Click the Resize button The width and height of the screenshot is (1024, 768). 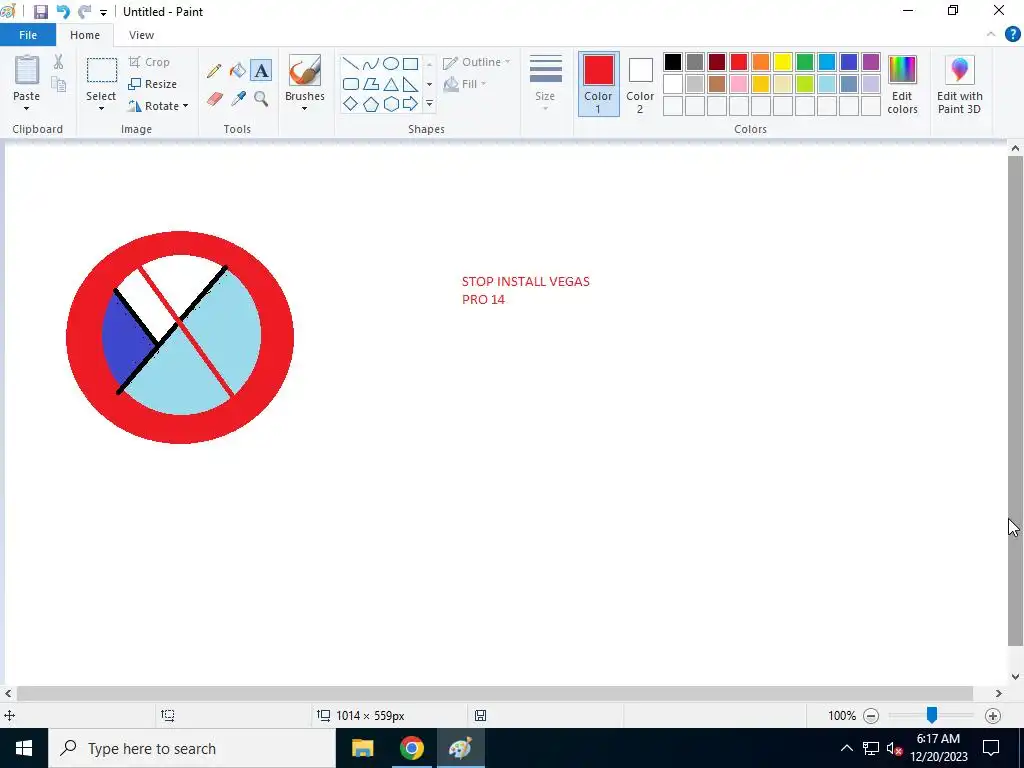point(153,84)
